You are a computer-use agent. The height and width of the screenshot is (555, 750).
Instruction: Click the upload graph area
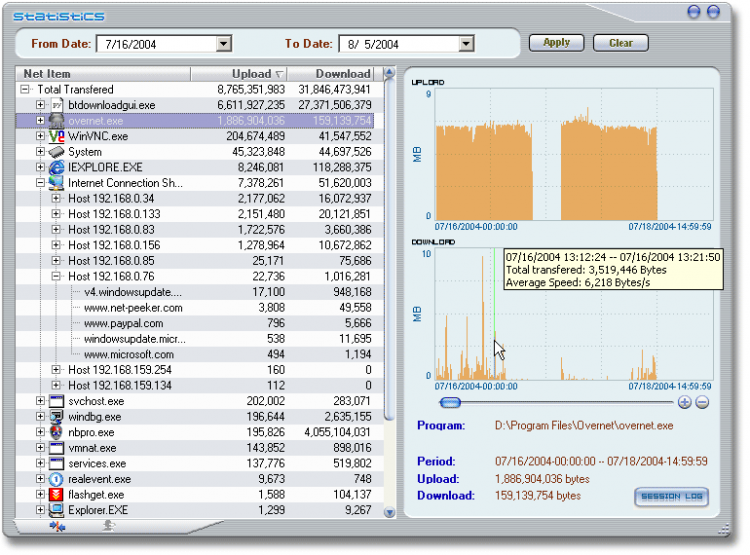tap(574, 154)
